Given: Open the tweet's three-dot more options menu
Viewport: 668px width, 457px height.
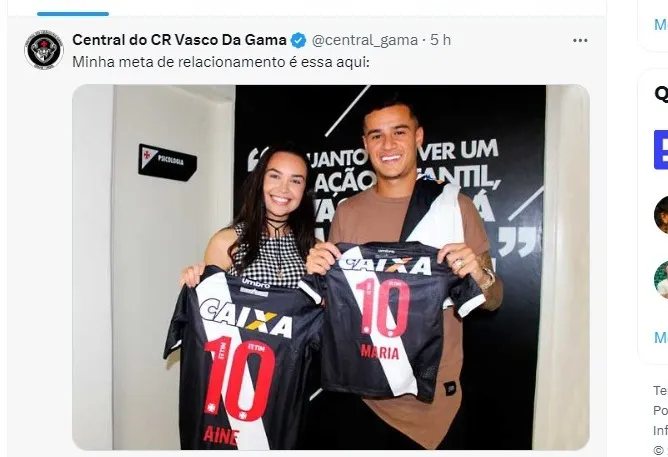Looking at the screenshot, I should (x=580, y=40).
